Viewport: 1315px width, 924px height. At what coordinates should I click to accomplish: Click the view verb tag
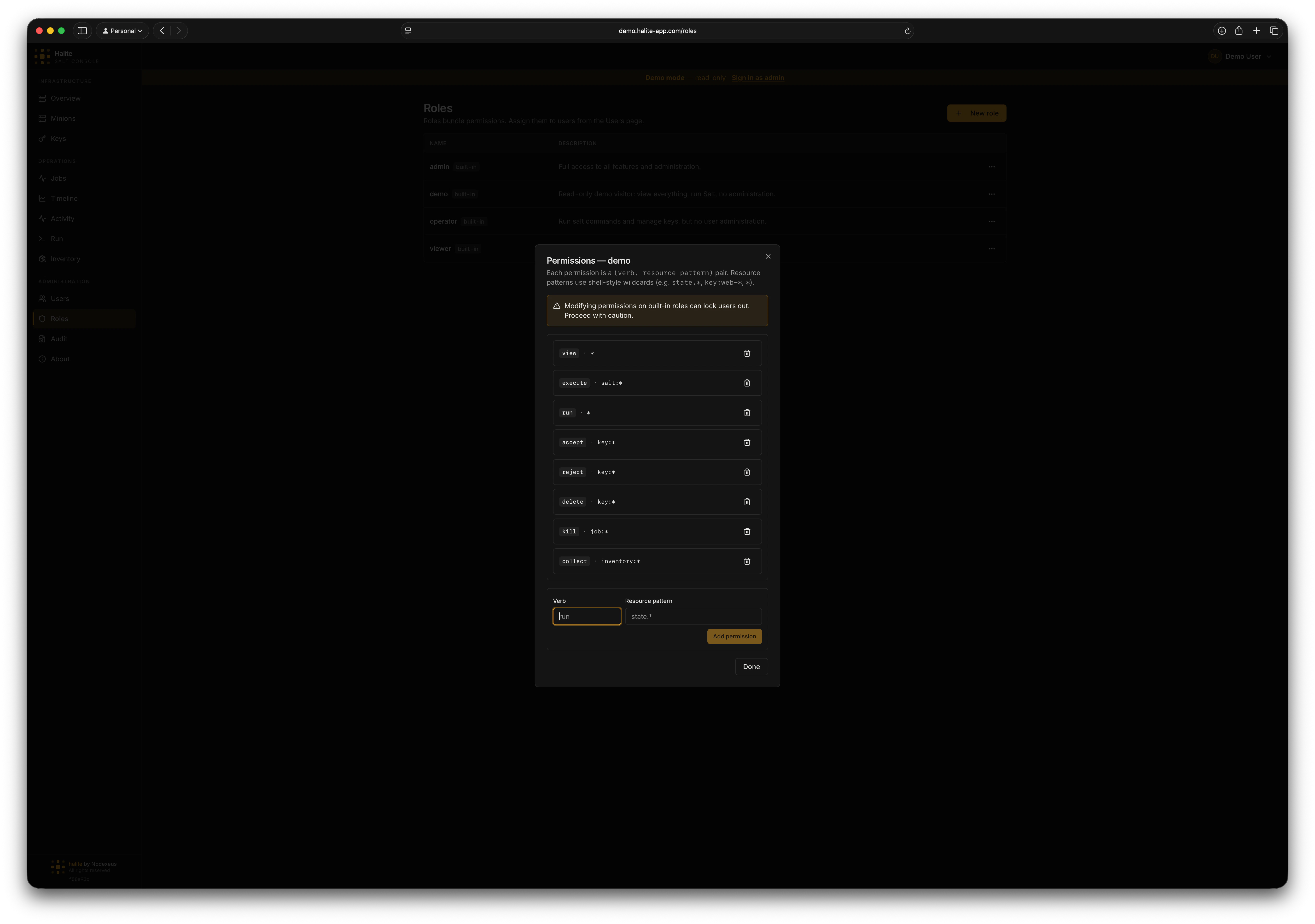tap(569, 353)
